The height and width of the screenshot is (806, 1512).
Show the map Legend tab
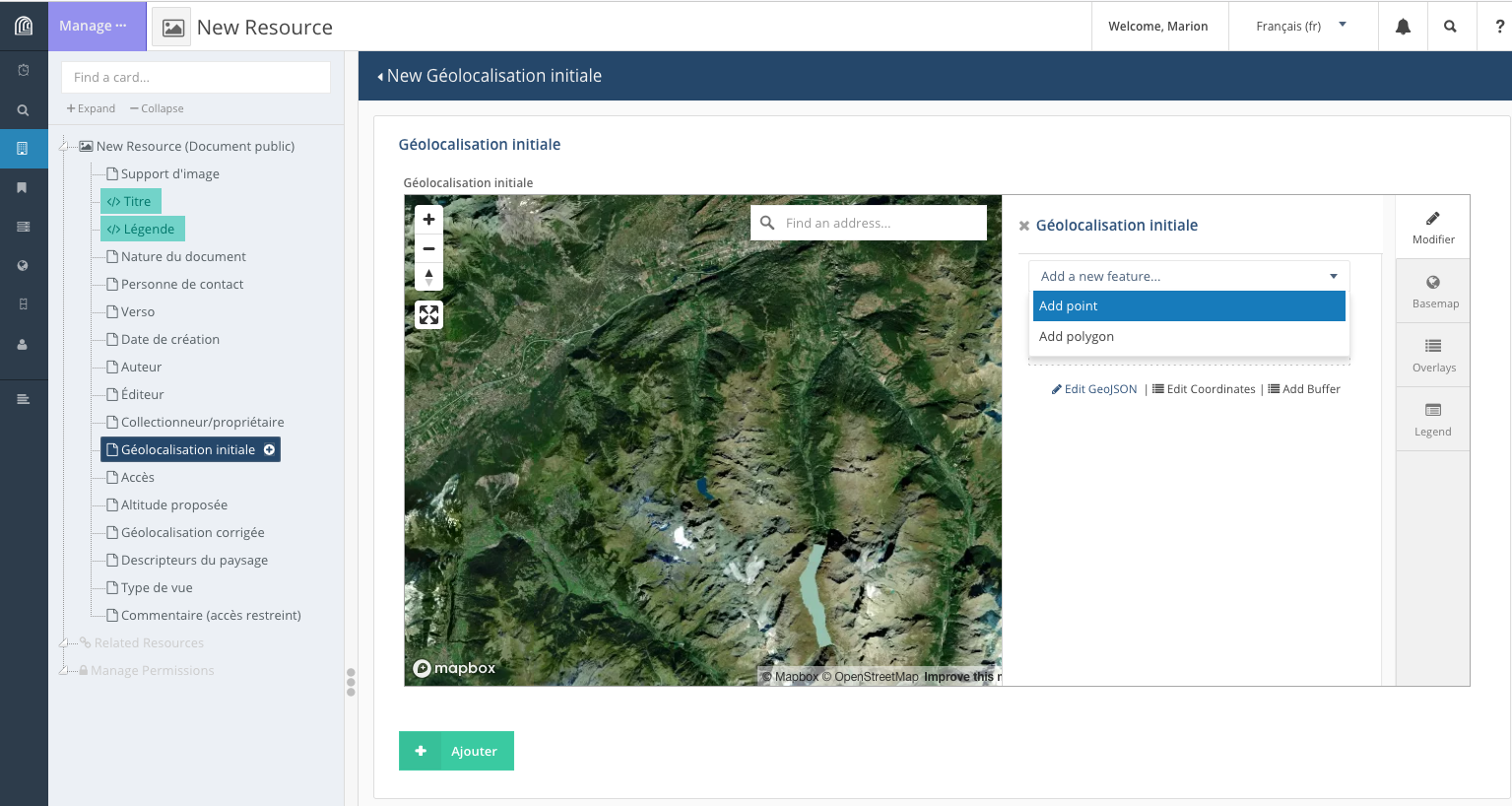pos(1433,419)
